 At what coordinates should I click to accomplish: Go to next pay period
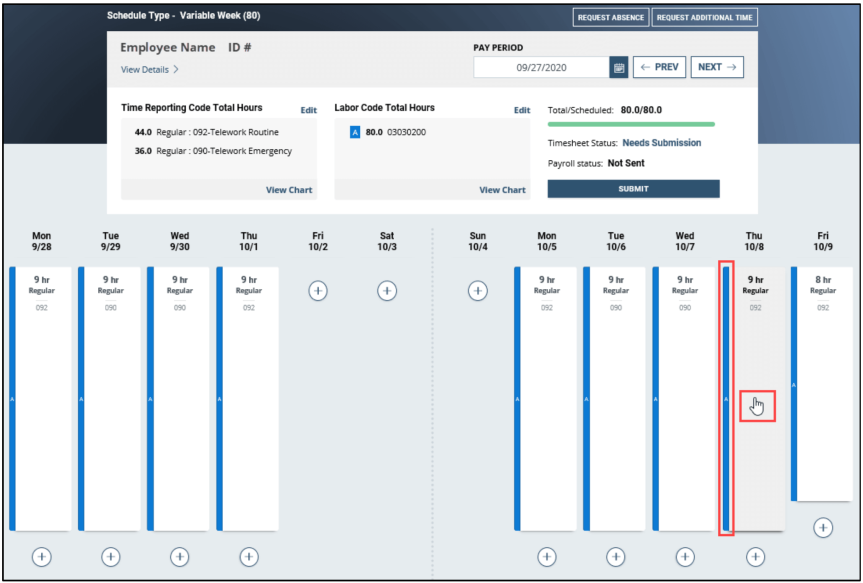tap(717, 67)
